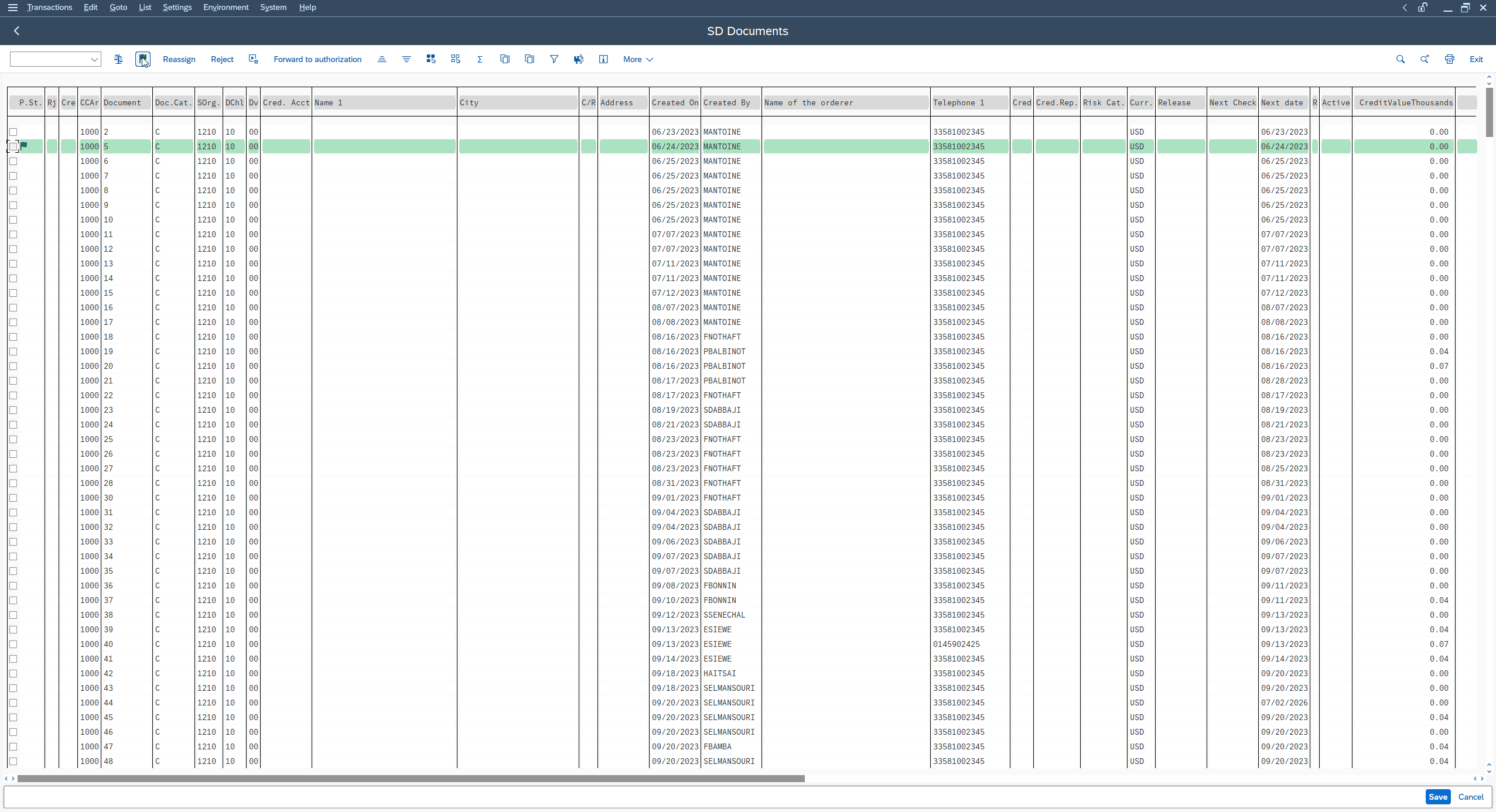Click the HAITSAI created-by cell
This screenshot has height=812, width=1496.
(x=720, y=674)
